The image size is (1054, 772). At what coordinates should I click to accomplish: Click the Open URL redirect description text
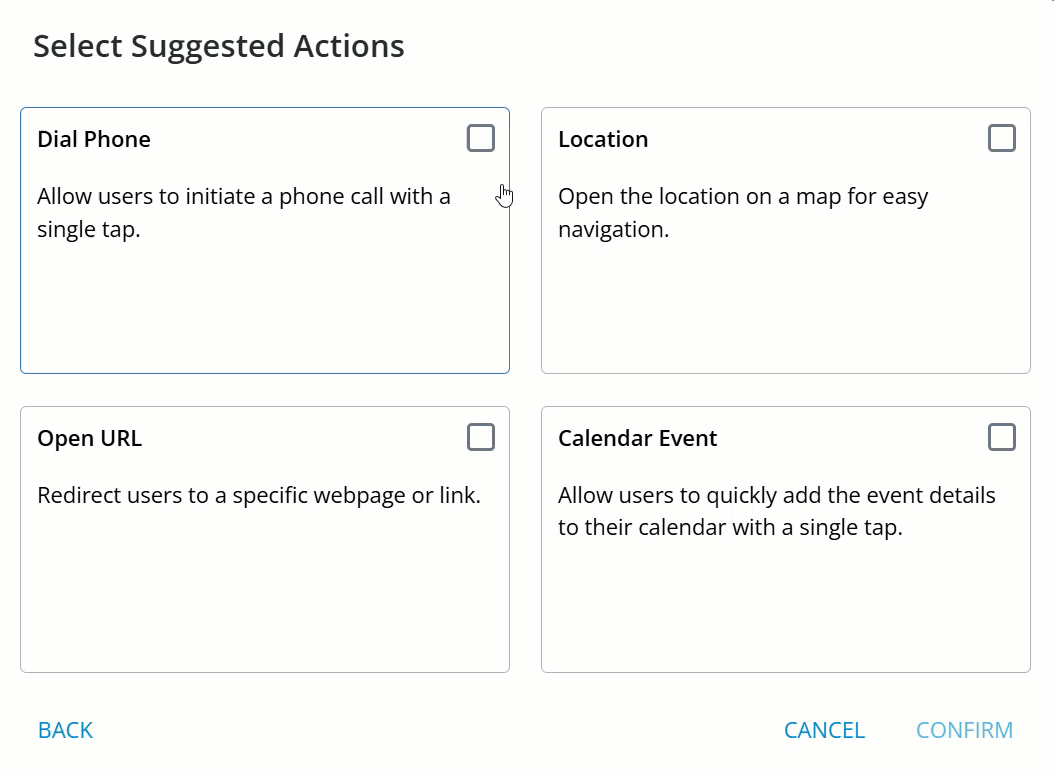(258, 495)
